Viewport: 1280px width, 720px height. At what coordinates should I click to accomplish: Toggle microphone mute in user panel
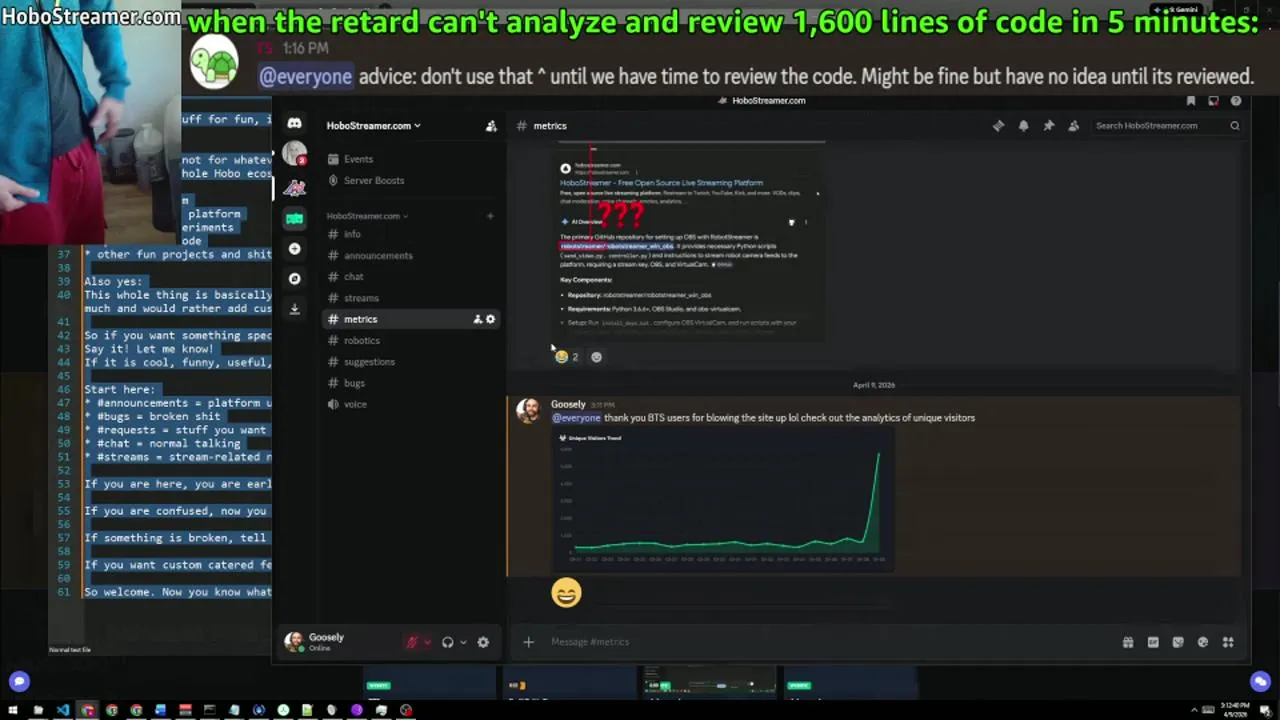tap(411, 642)
